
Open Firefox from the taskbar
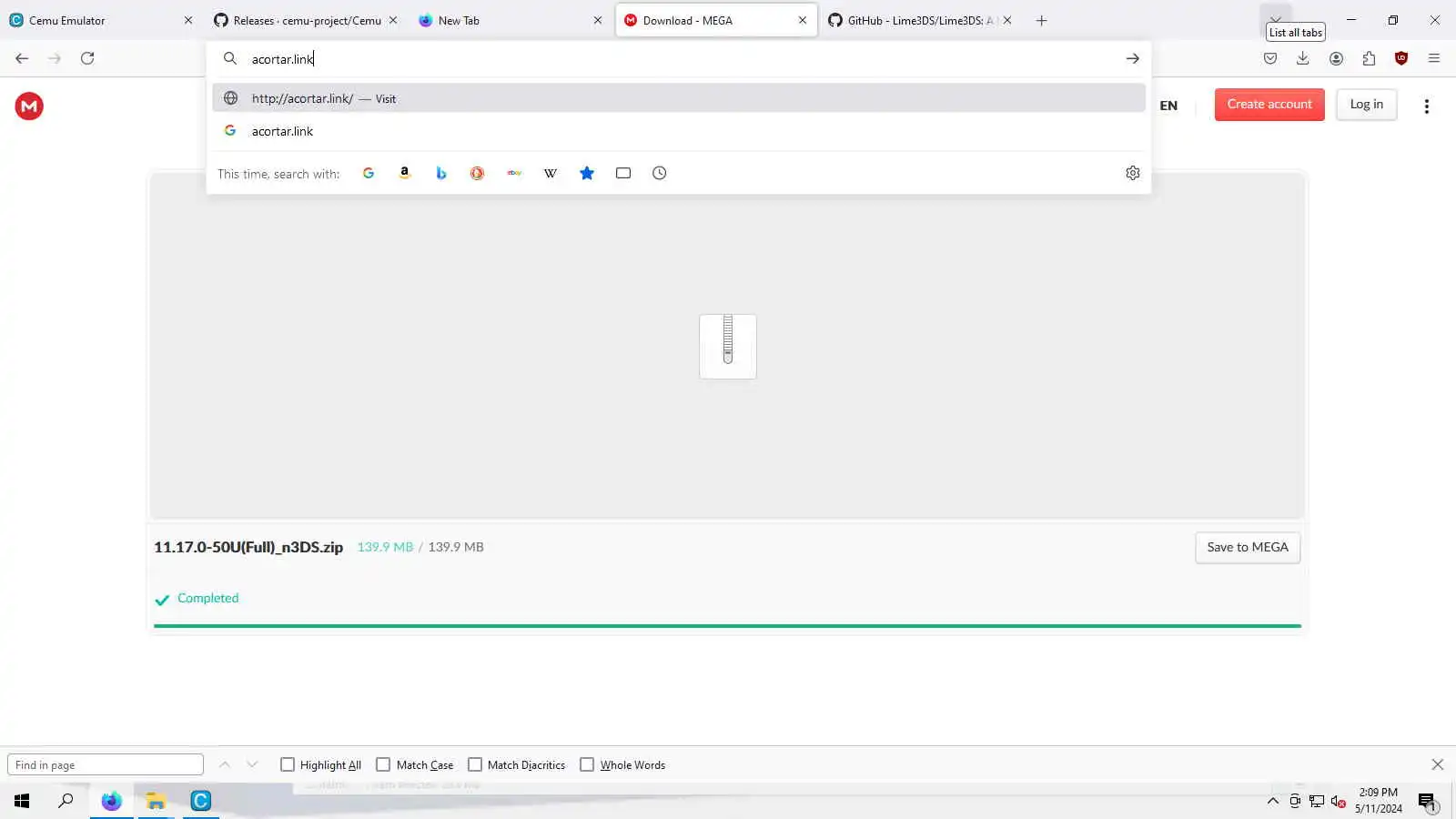[111, 801]
